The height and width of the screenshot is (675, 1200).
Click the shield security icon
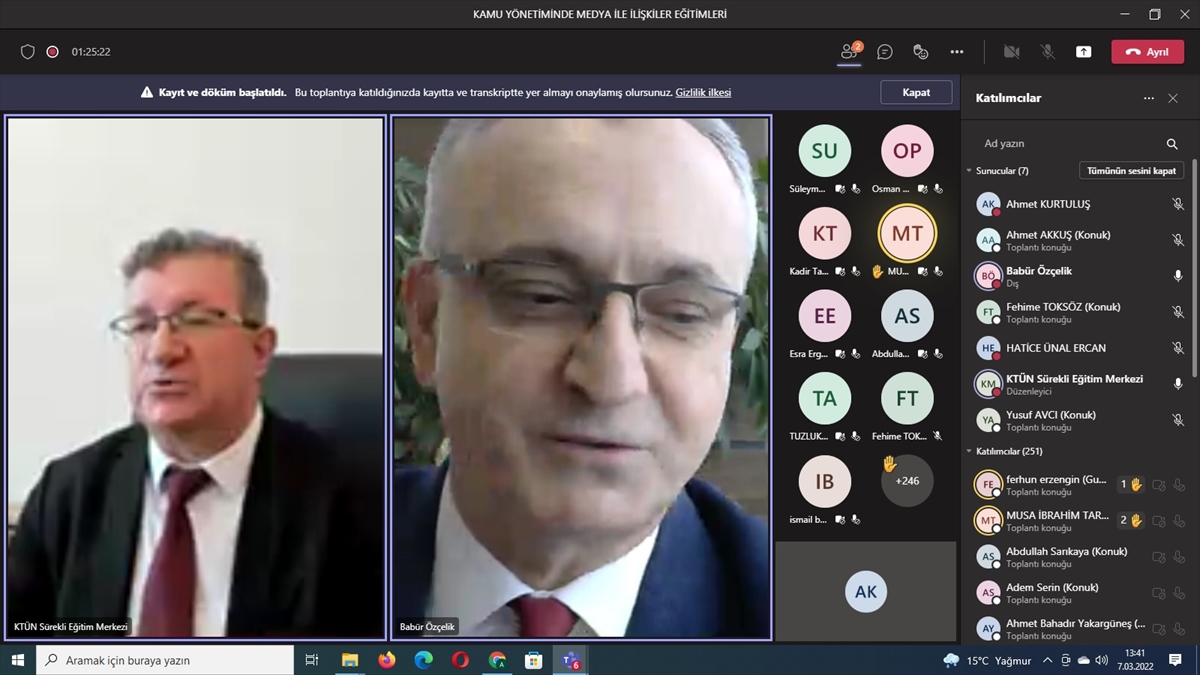[28, 52]
